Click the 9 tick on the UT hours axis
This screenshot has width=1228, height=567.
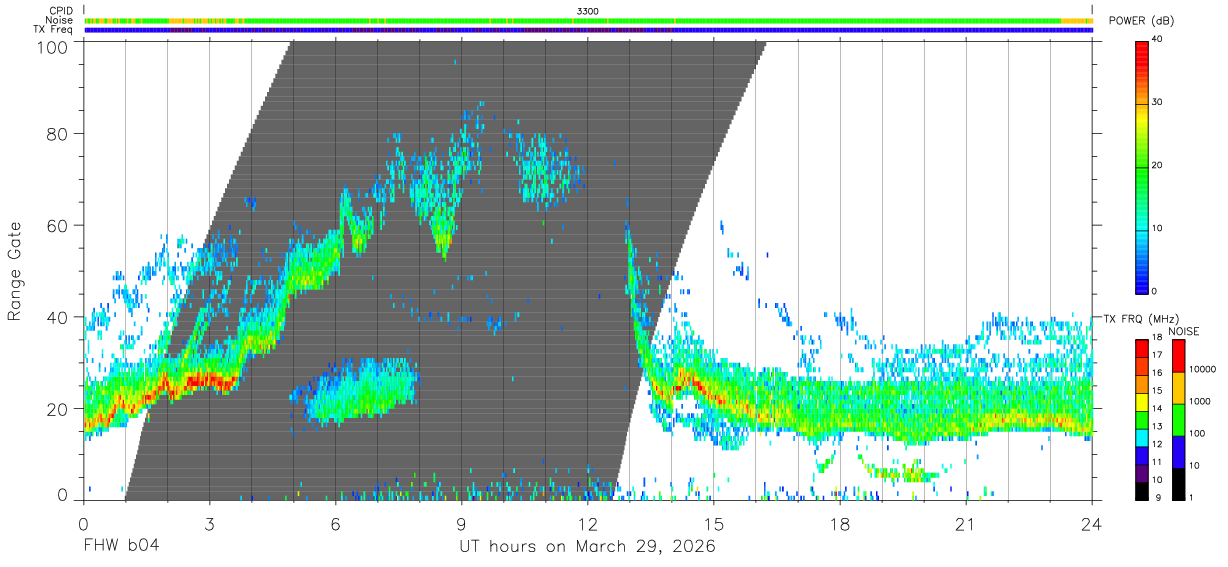(462, 523)
